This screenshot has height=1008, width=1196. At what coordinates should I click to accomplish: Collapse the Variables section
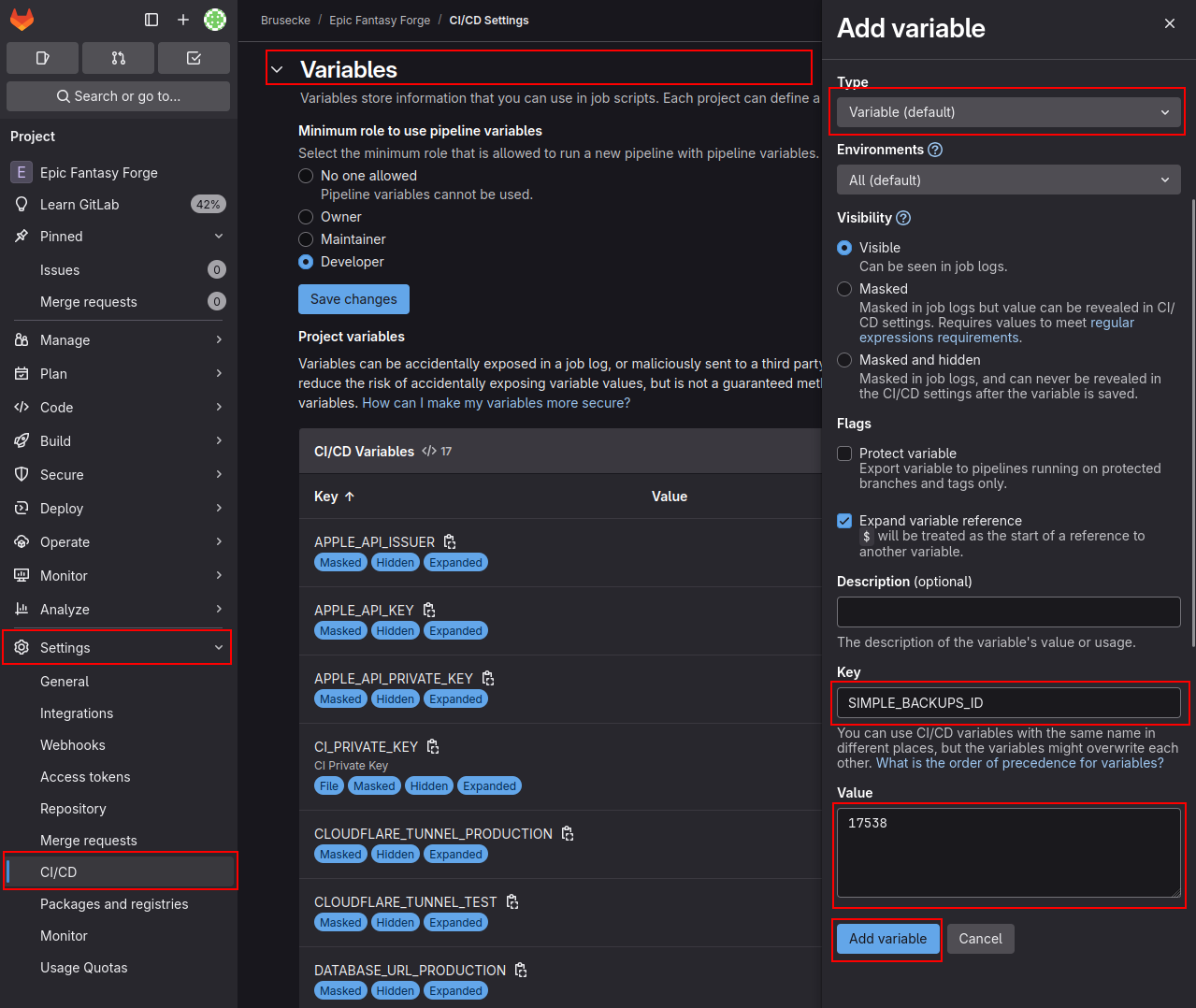click(x=277, y=69)
